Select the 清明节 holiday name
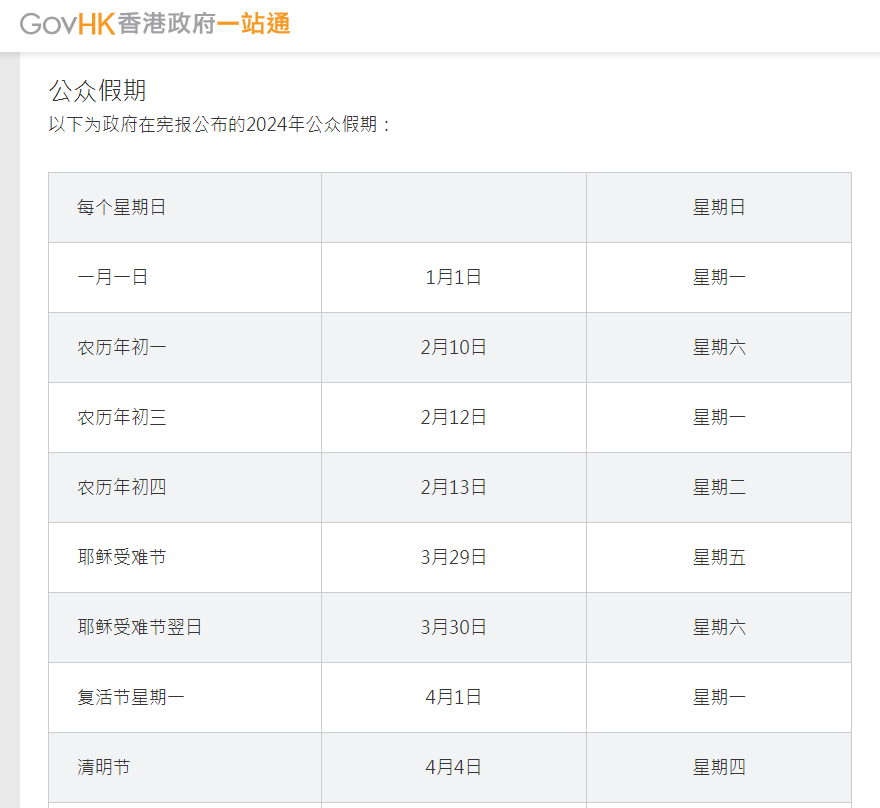The height and width of the screenshot is (808, 880). (104, 768)
